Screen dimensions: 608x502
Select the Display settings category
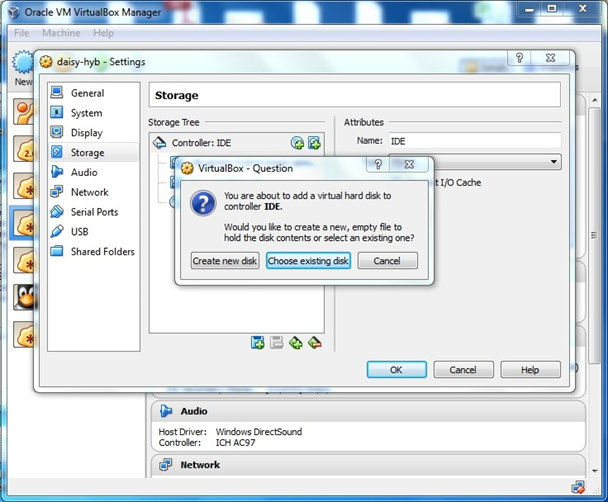[86, 133]
